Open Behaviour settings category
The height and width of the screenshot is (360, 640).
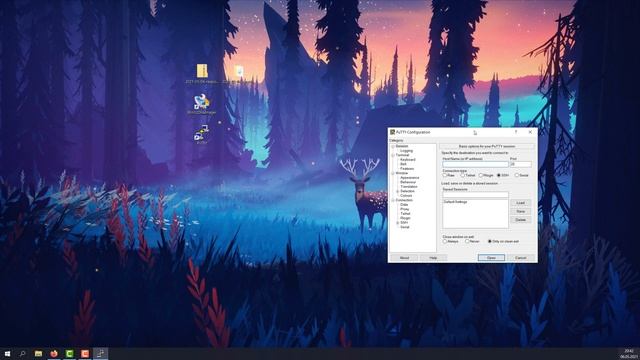tap(408, 182)
